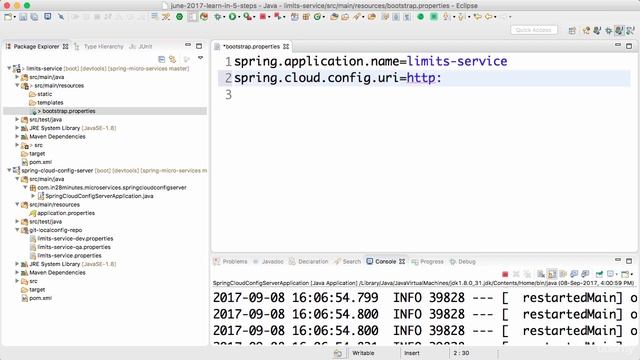
Task: Expand src/main/java under limits-service
Action: [x=17, y=77]
